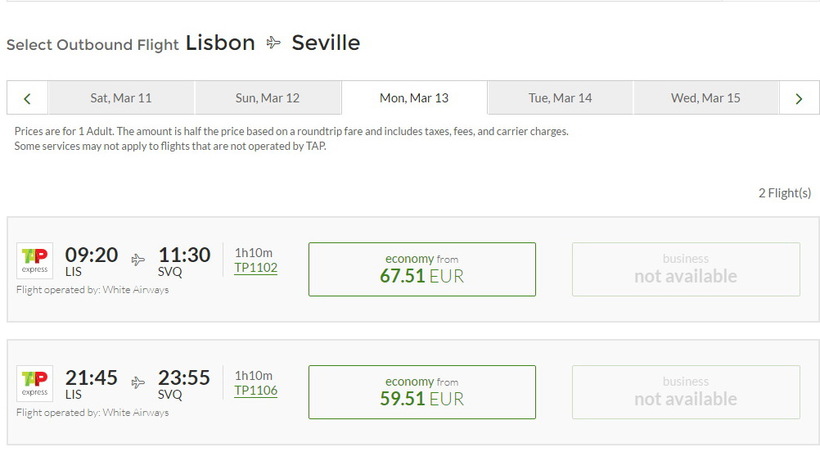Pick the Wed, Mar 15 date tab

pyautogui.click(x=706, y=98)
